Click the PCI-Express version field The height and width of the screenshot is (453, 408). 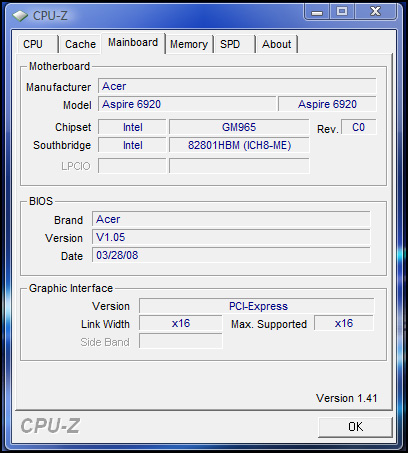click(257, 306)
